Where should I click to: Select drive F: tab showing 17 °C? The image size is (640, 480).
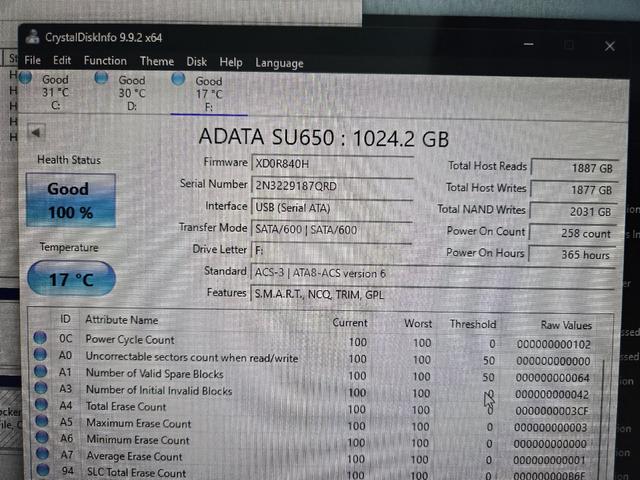pyautogui.click(x=209, y=94)
